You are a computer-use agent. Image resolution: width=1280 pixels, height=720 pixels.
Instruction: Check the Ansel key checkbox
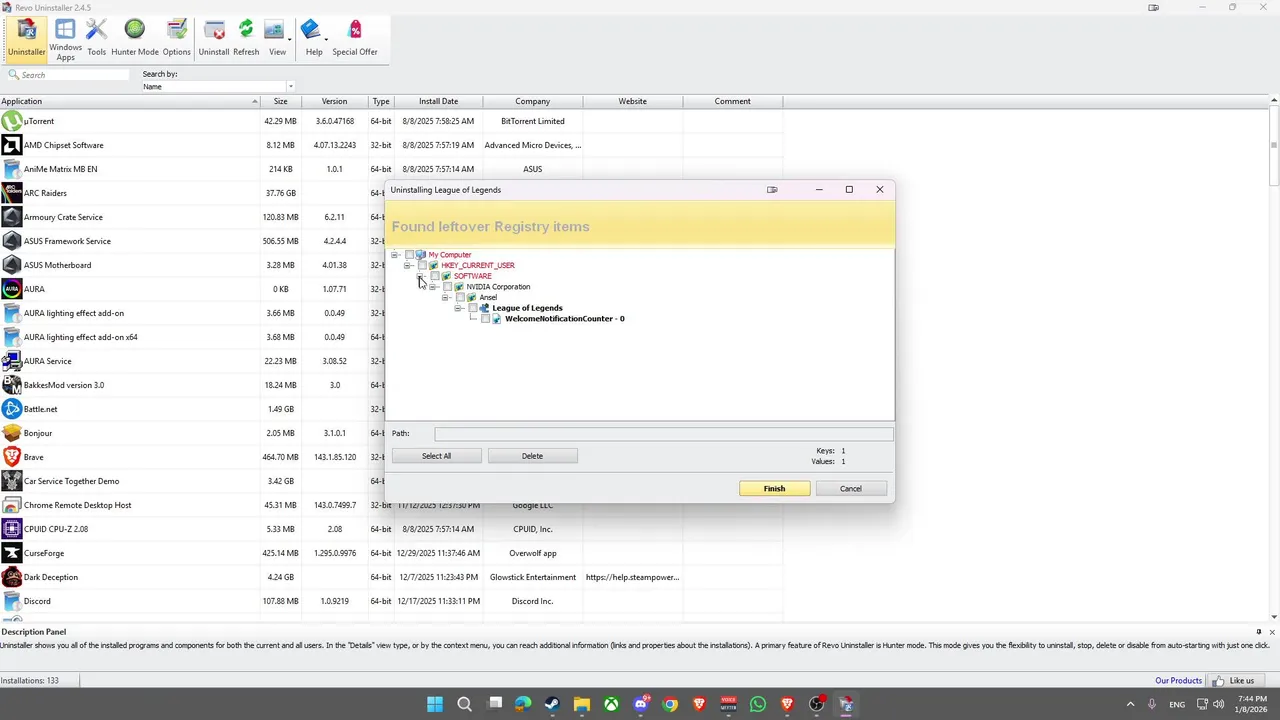[460, 297]
